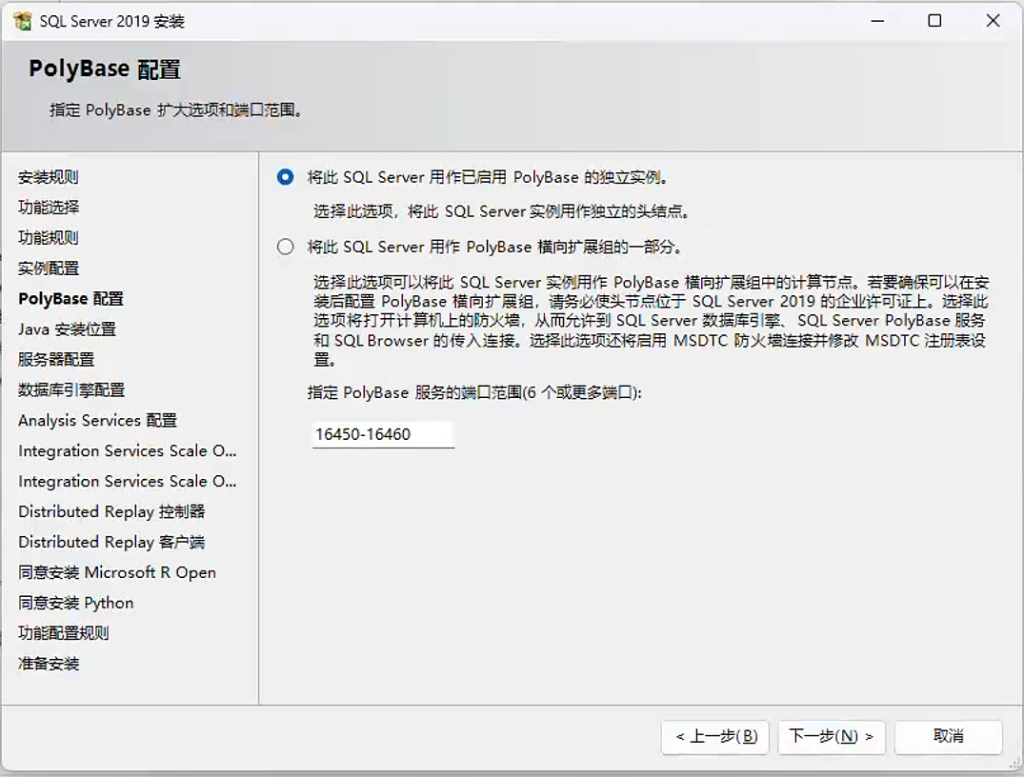Open the 同意安装 Python step
This screenshot has height=777, width=1024.
coord(76,603)
